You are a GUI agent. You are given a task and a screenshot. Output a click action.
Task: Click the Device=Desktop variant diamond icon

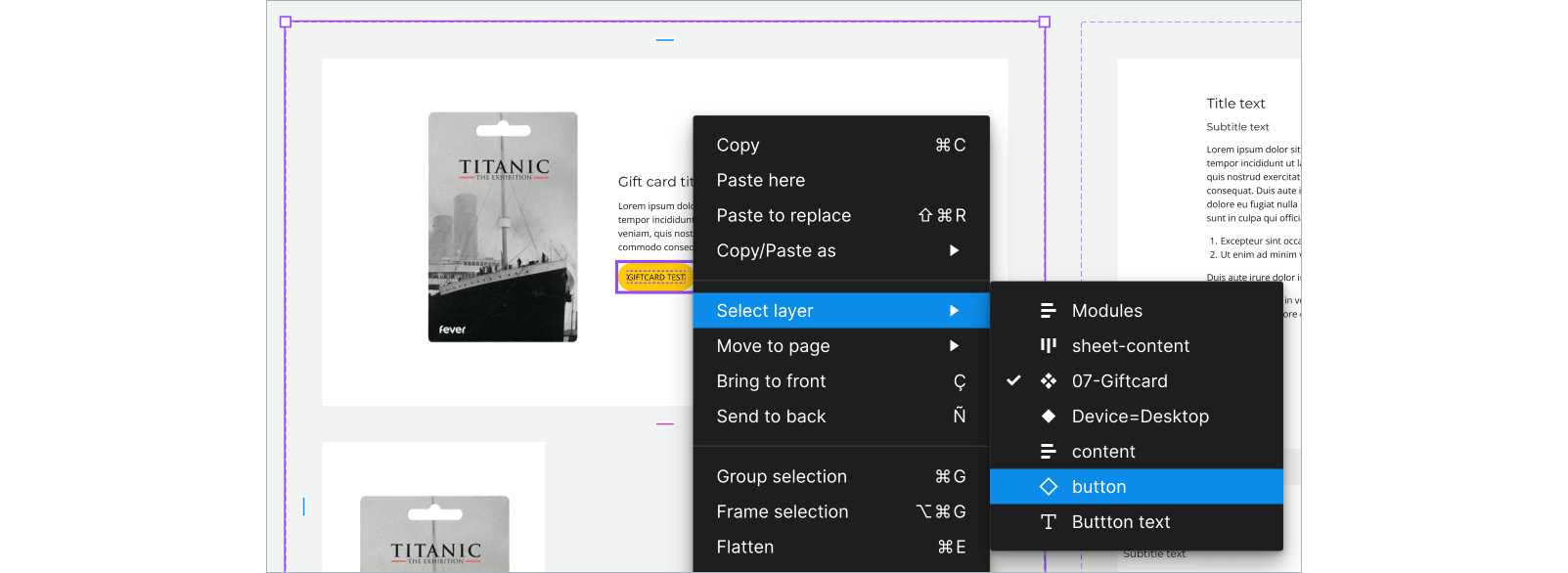[1048, 417]
